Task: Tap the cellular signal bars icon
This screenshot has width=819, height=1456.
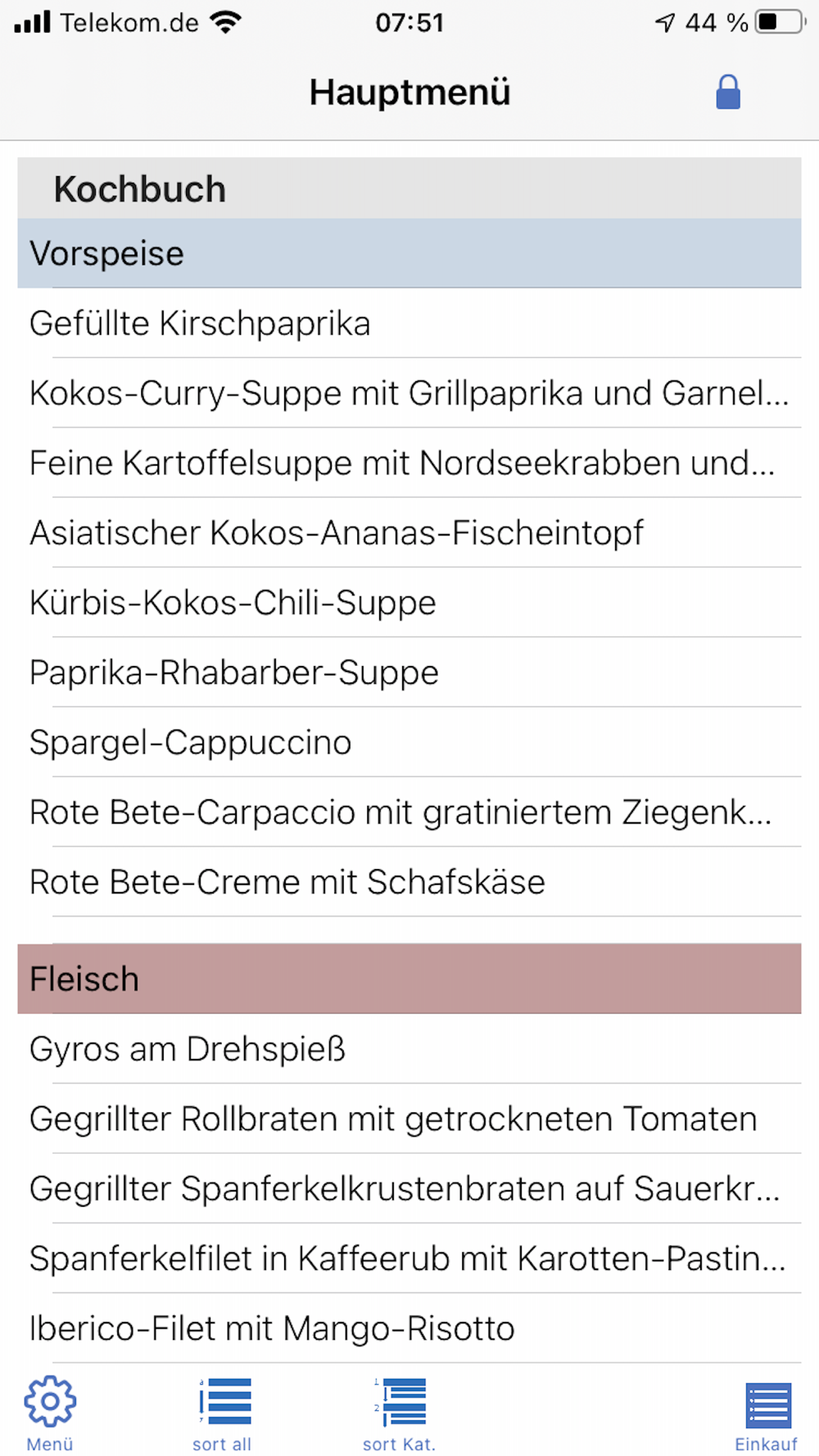Action: pos(33,22)
